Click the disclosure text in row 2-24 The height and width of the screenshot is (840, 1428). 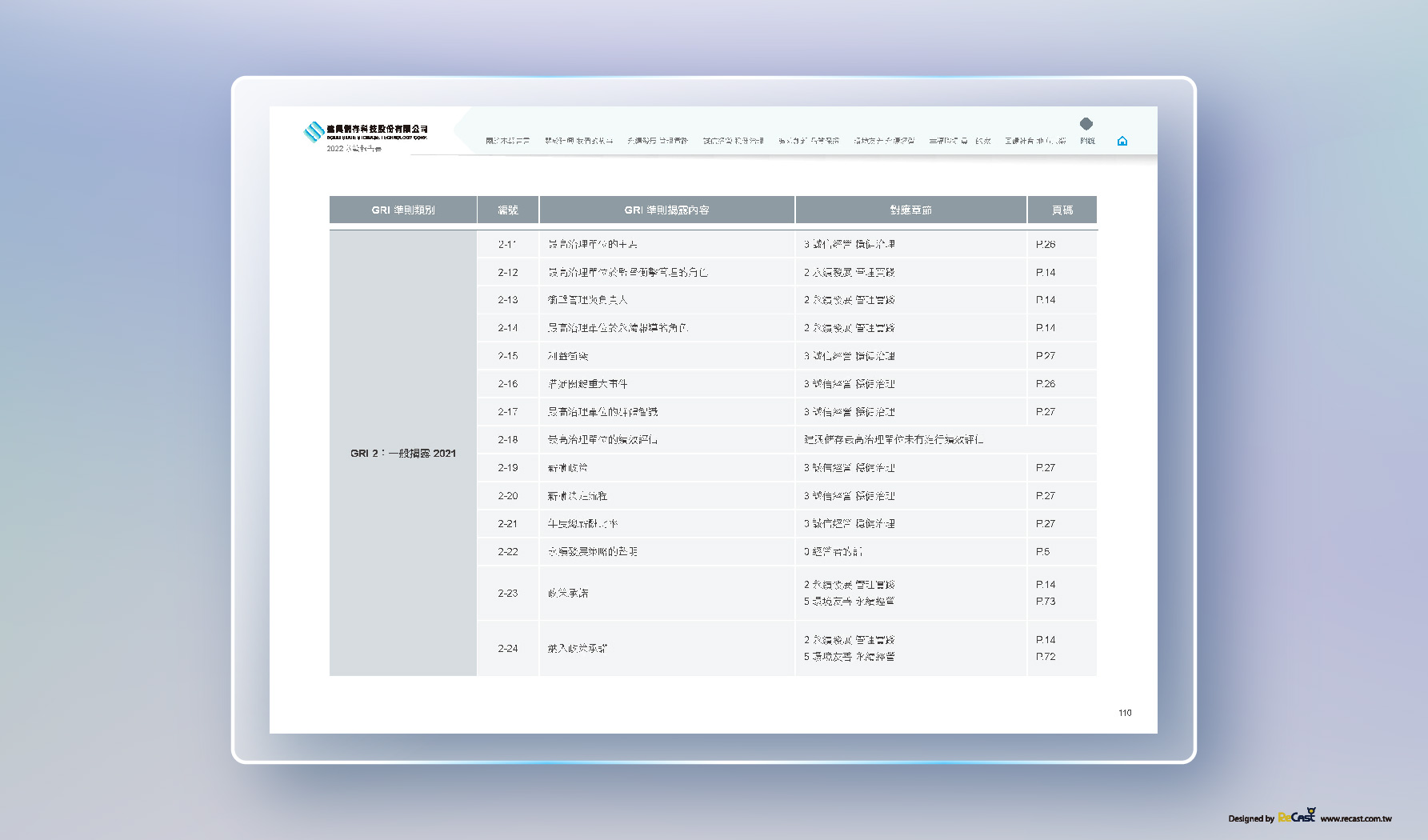coord(577,649)
